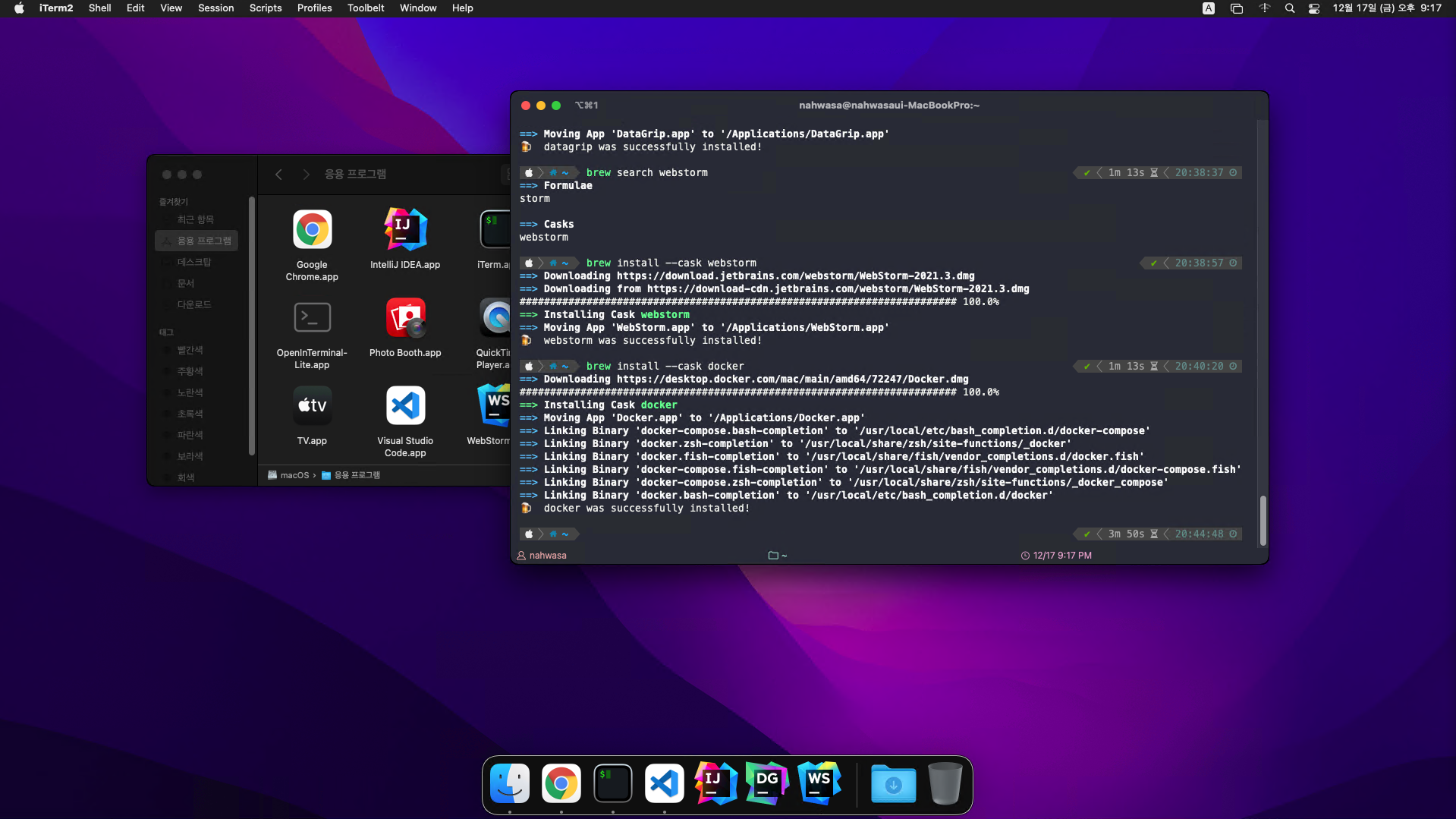
Task: Open Spotlight search in menu bar
Action: (1289, 8)
